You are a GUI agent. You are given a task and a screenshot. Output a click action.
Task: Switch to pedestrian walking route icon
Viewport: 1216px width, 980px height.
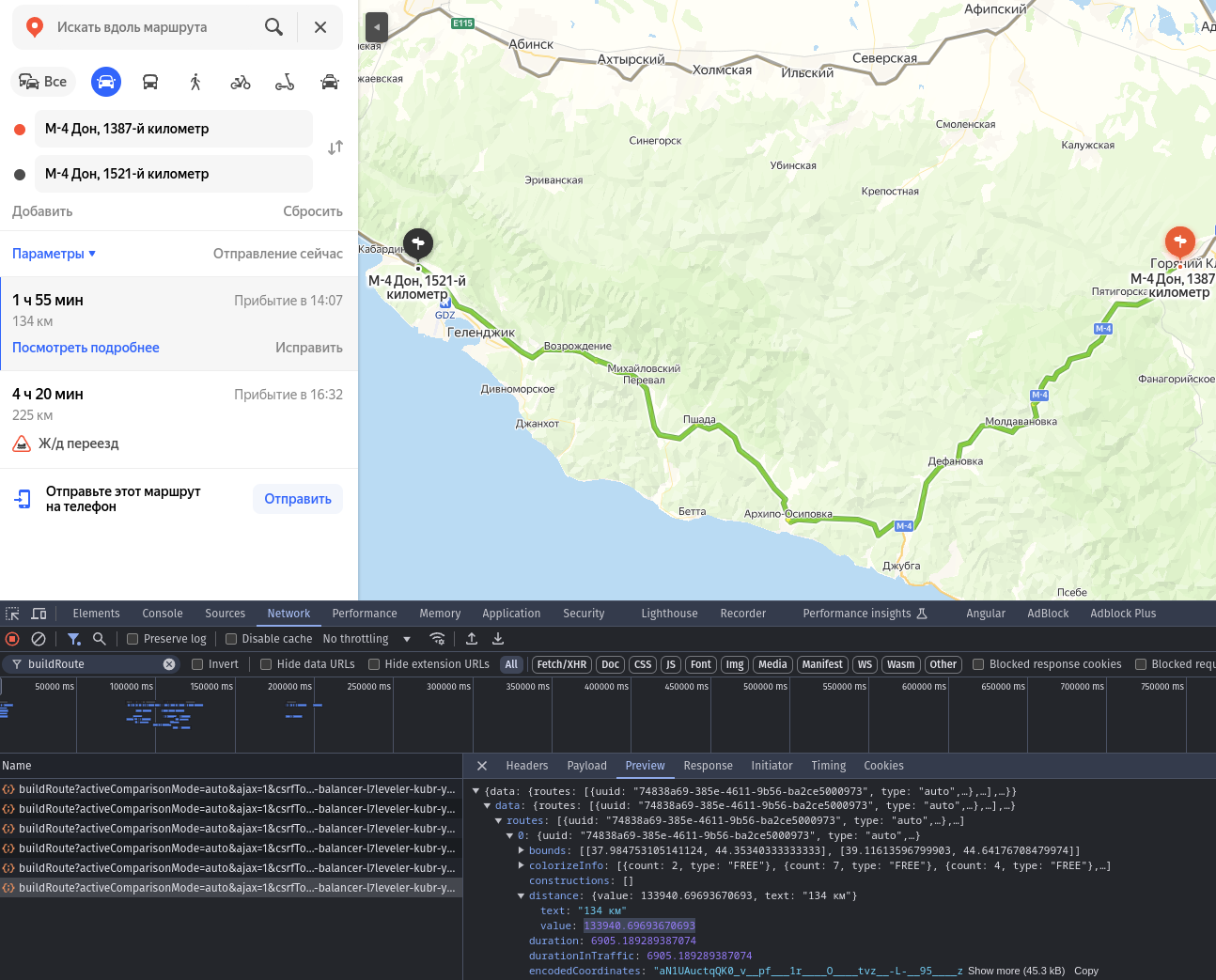pyautogui.click(x=195, y=82)
